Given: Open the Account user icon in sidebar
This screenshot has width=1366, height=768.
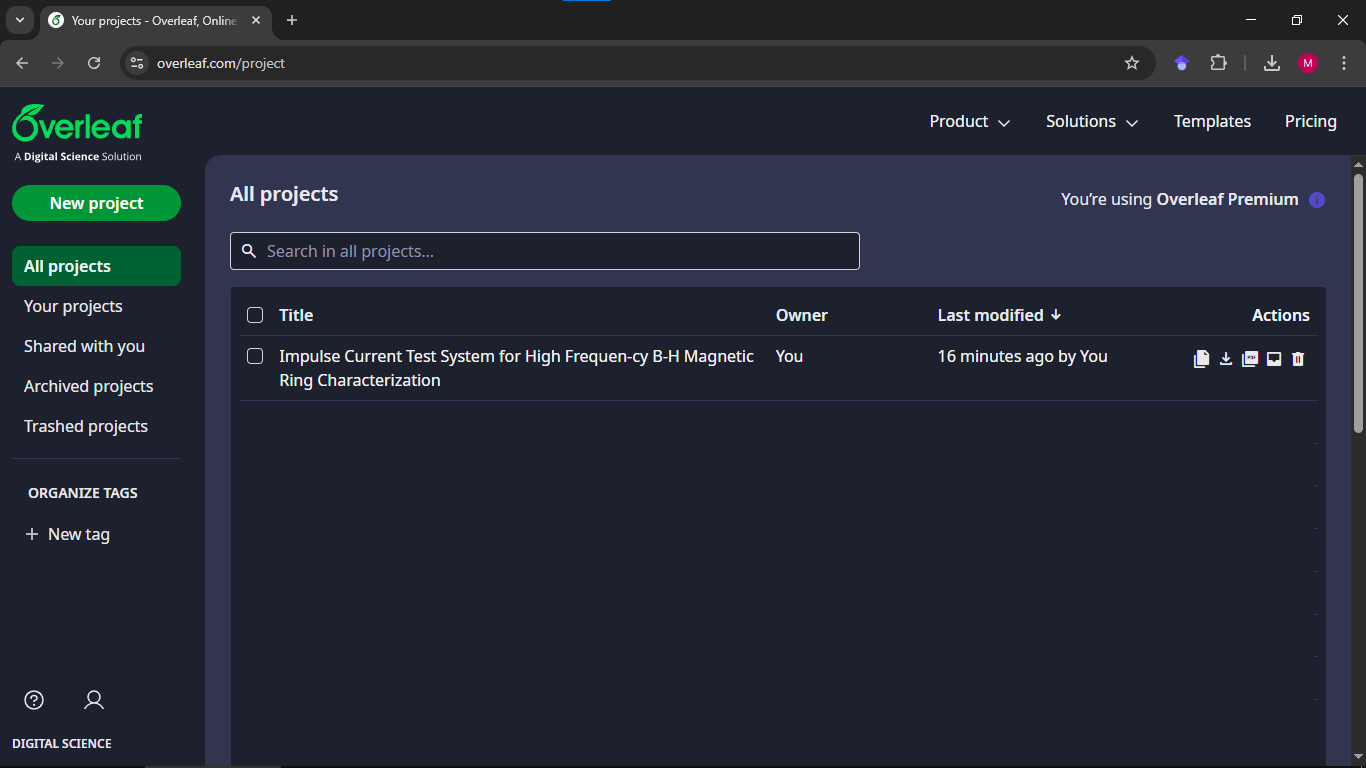Looking at the screenshot, I should coord(94,700).
